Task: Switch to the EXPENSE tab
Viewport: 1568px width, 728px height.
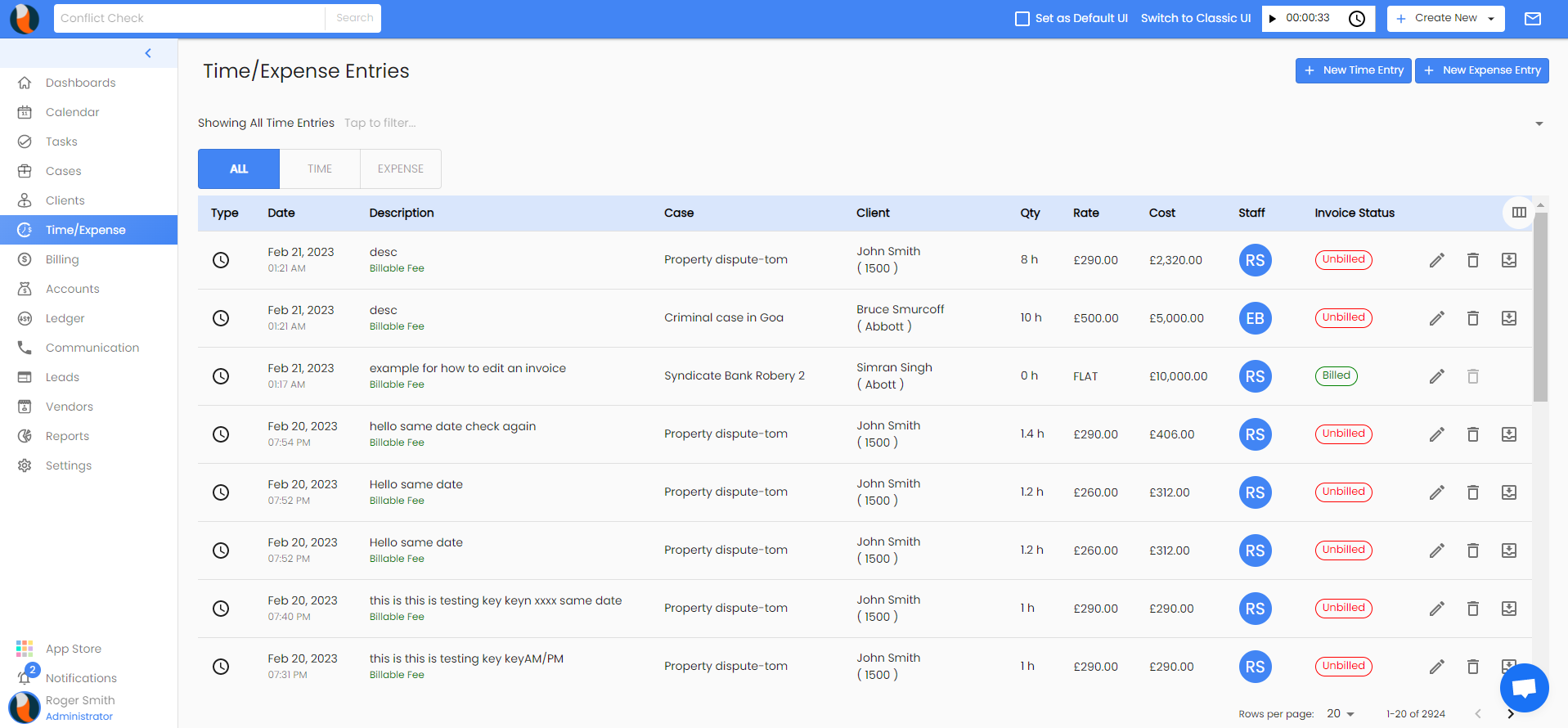Action: coord(400,169)
